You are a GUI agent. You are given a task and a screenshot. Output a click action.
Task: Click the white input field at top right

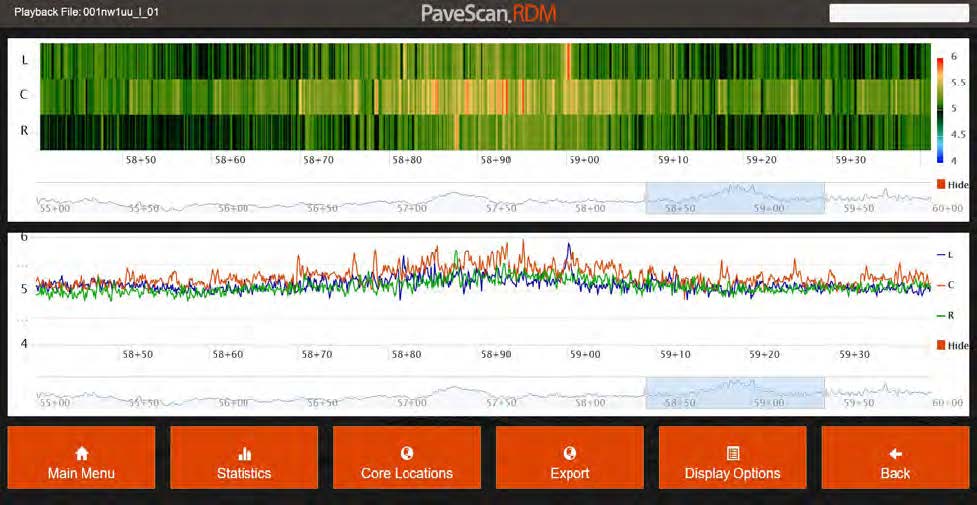897,12
